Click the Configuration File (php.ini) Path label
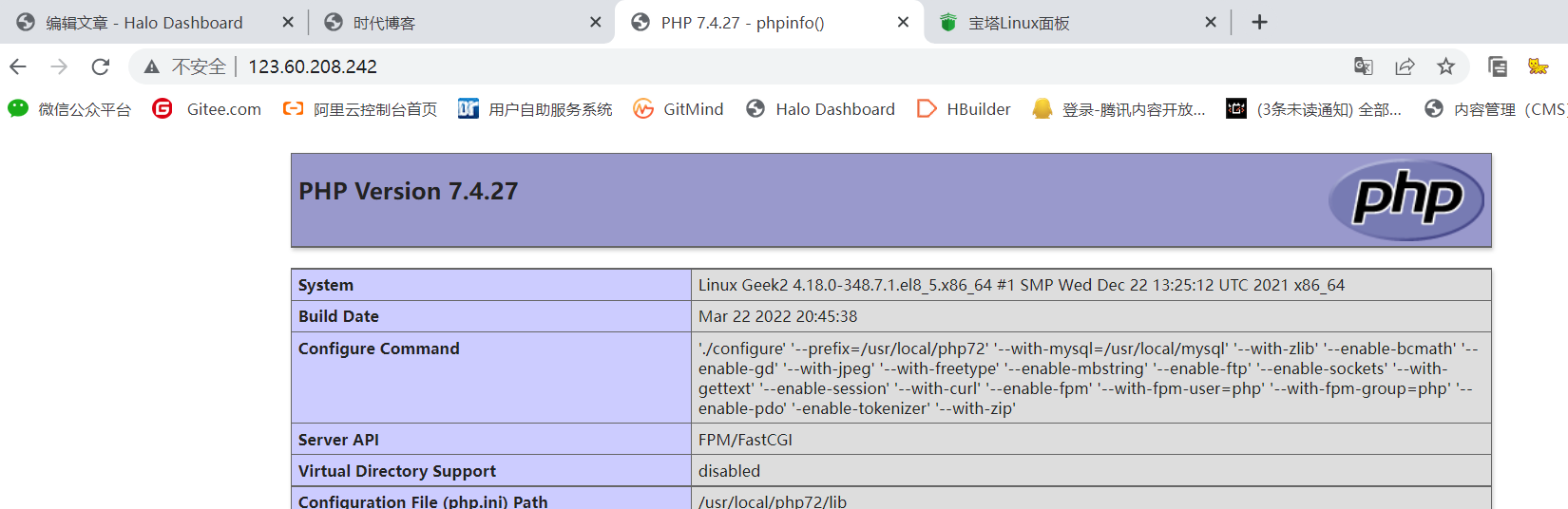This screenshot has height=509, width=1568. pyautogui.click(x=423, y=501)
